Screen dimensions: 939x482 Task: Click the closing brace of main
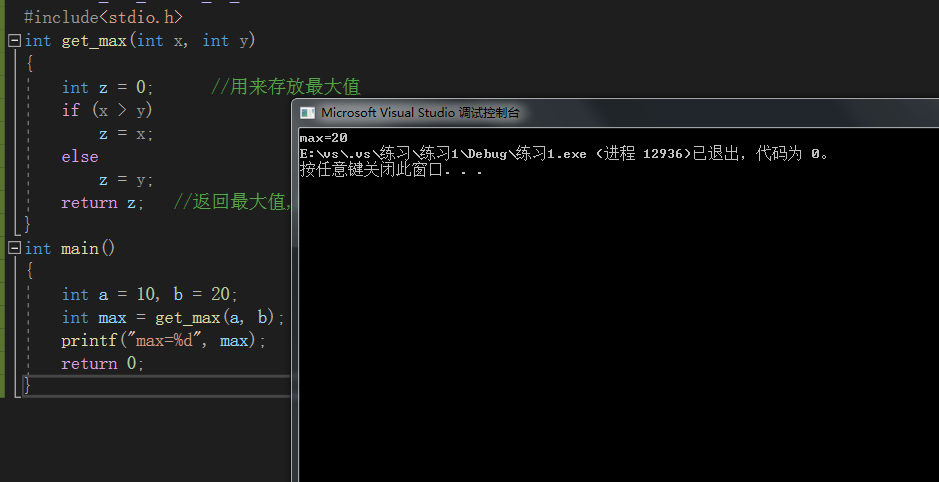[27, 387]
